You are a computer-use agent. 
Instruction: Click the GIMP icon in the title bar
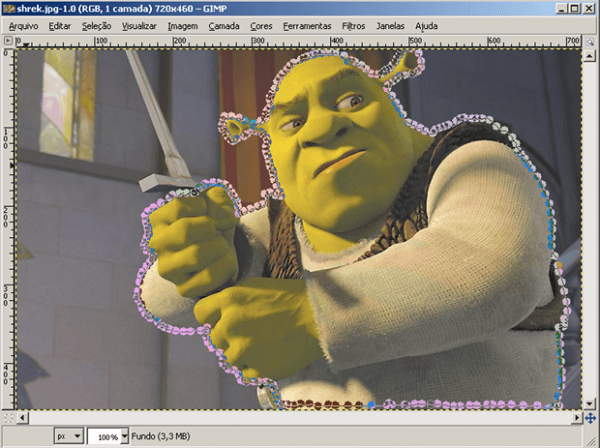click(9, 8)
